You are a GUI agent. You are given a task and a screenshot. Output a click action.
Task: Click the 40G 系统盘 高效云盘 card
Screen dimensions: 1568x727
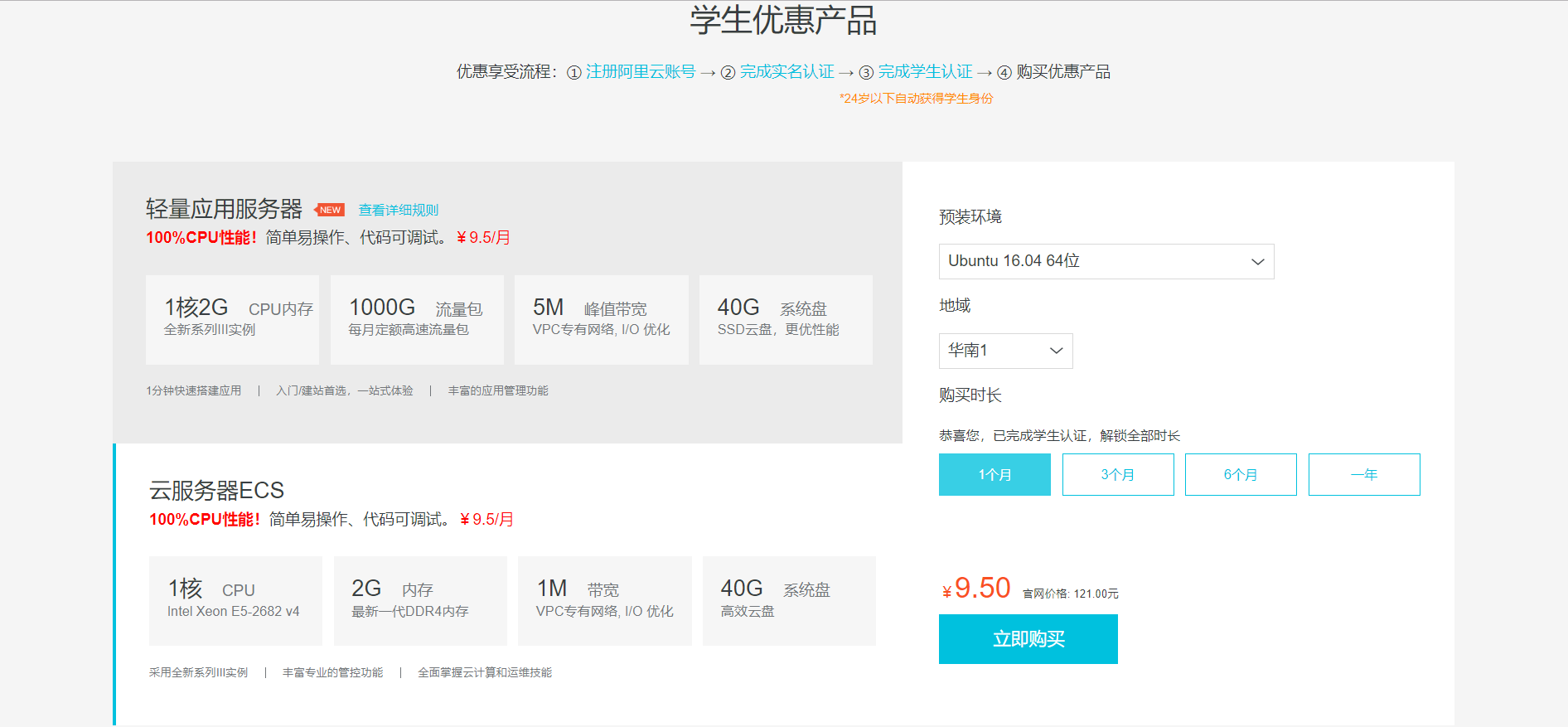pos(789,601)
